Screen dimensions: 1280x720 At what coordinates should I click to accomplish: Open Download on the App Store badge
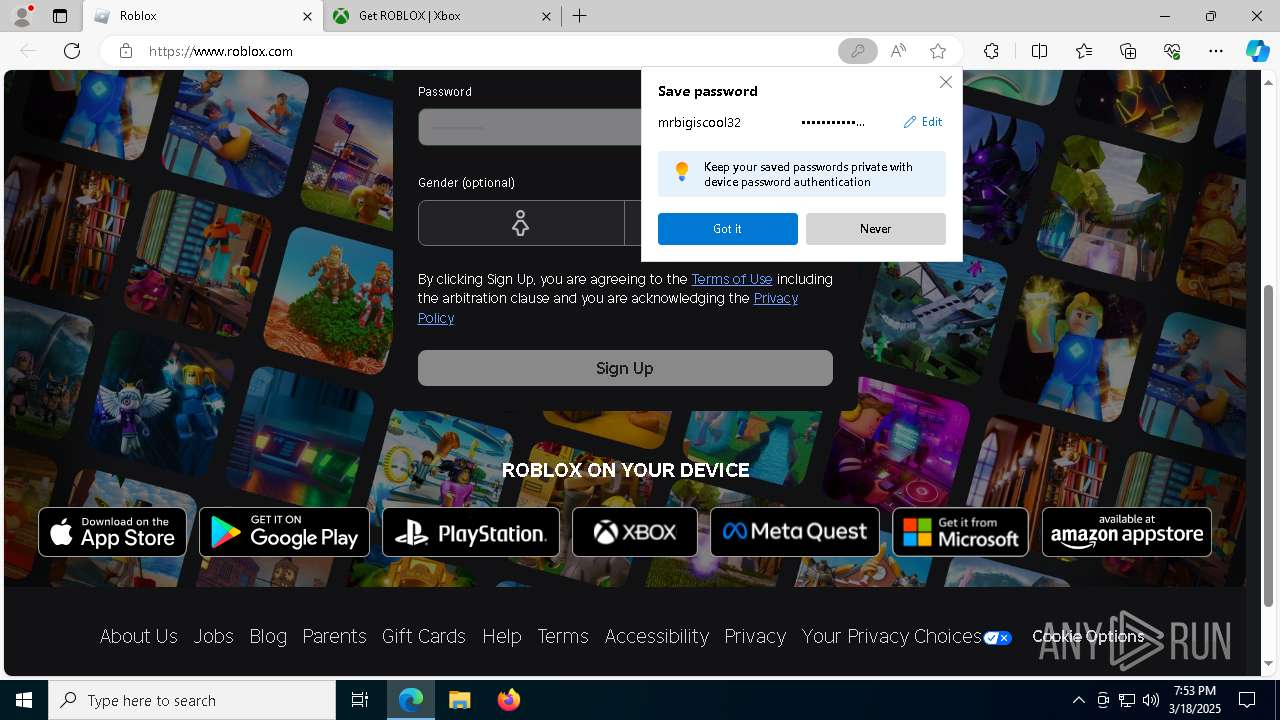pyautogui.click(x=112, y=532)
